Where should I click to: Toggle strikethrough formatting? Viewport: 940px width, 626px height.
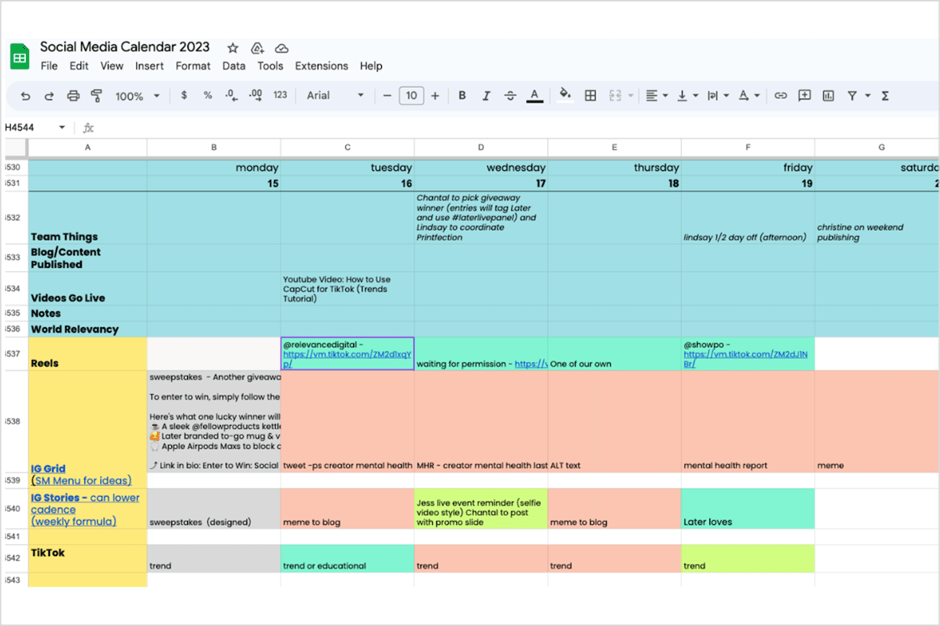pyautogui.click(x=510, y=95)
